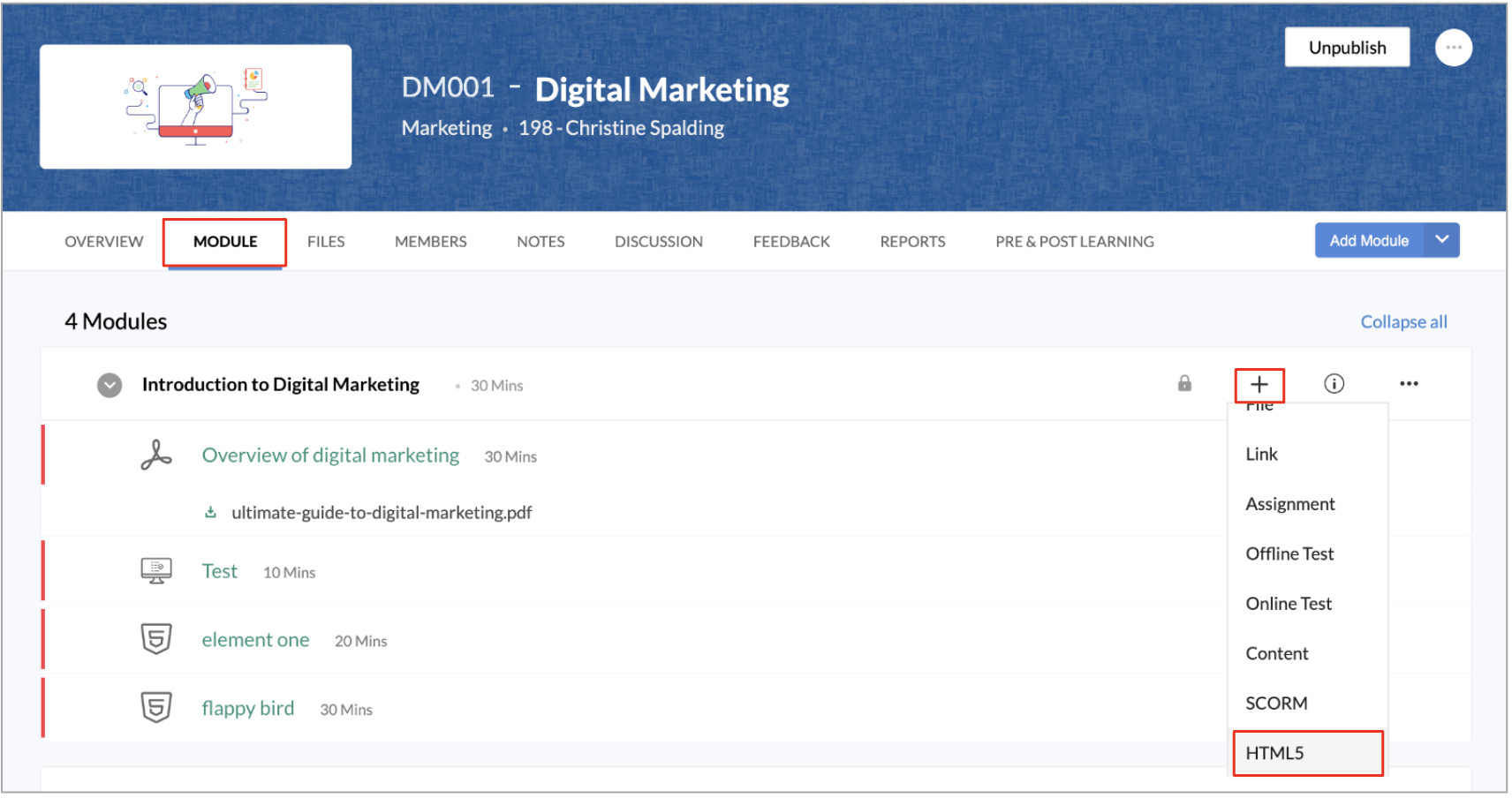Choose HTML5 from the add menu
The image size is (1512, 798).
1307,753
